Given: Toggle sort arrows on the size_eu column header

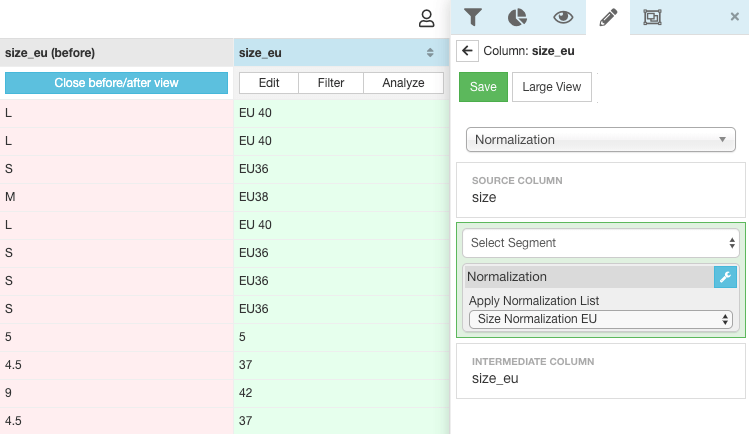Looking at the screenshot, I should [430, 53].
